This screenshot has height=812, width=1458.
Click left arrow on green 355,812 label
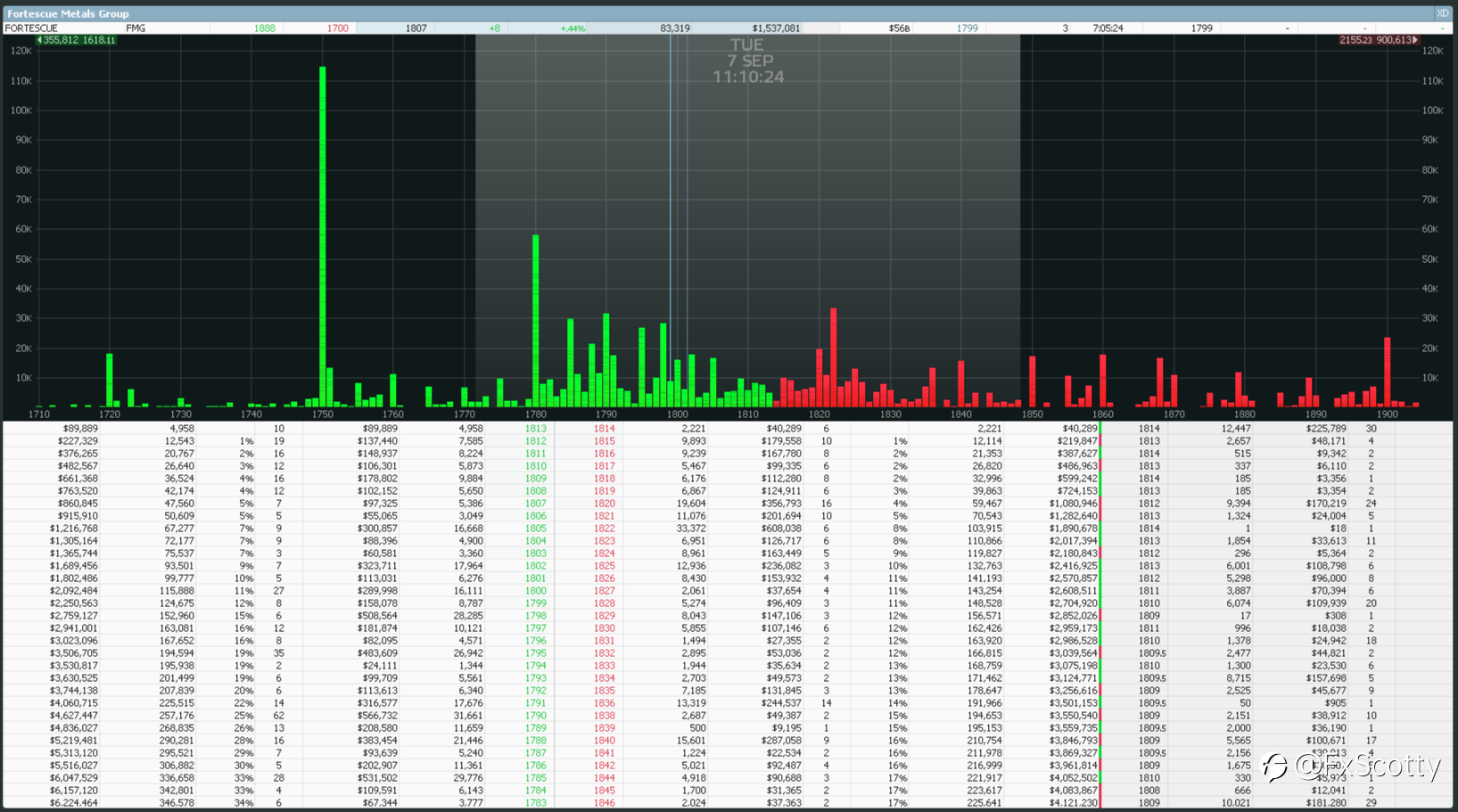[39, 40]
